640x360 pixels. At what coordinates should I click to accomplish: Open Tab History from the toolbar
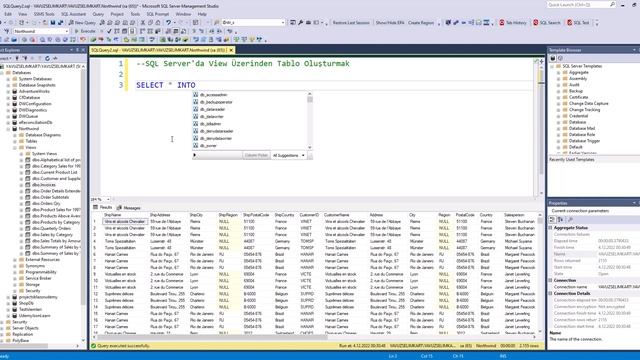click(x=513, y=22)
